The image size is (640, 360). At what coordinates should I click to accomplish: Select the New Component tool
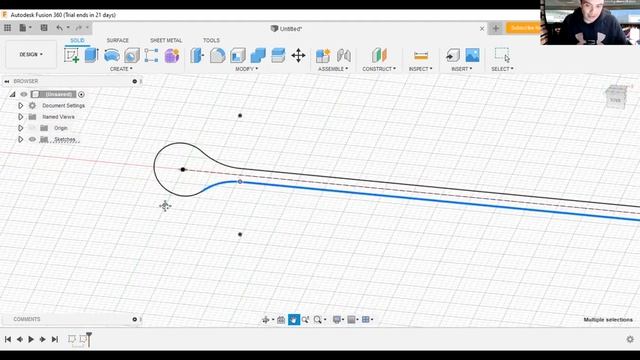point(323,56)
